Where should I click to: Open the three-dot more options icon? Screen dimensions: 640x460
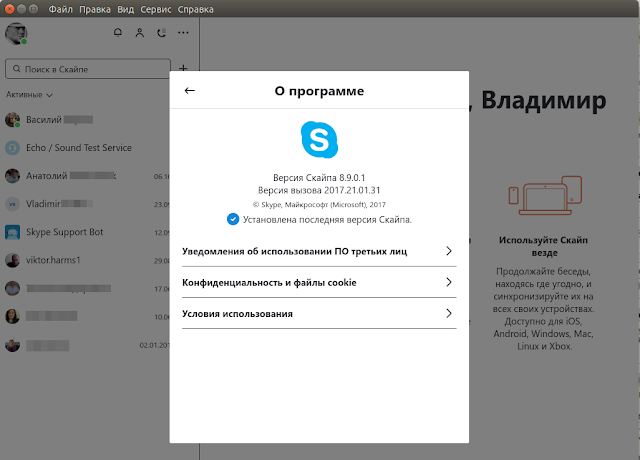coord(183,33)
